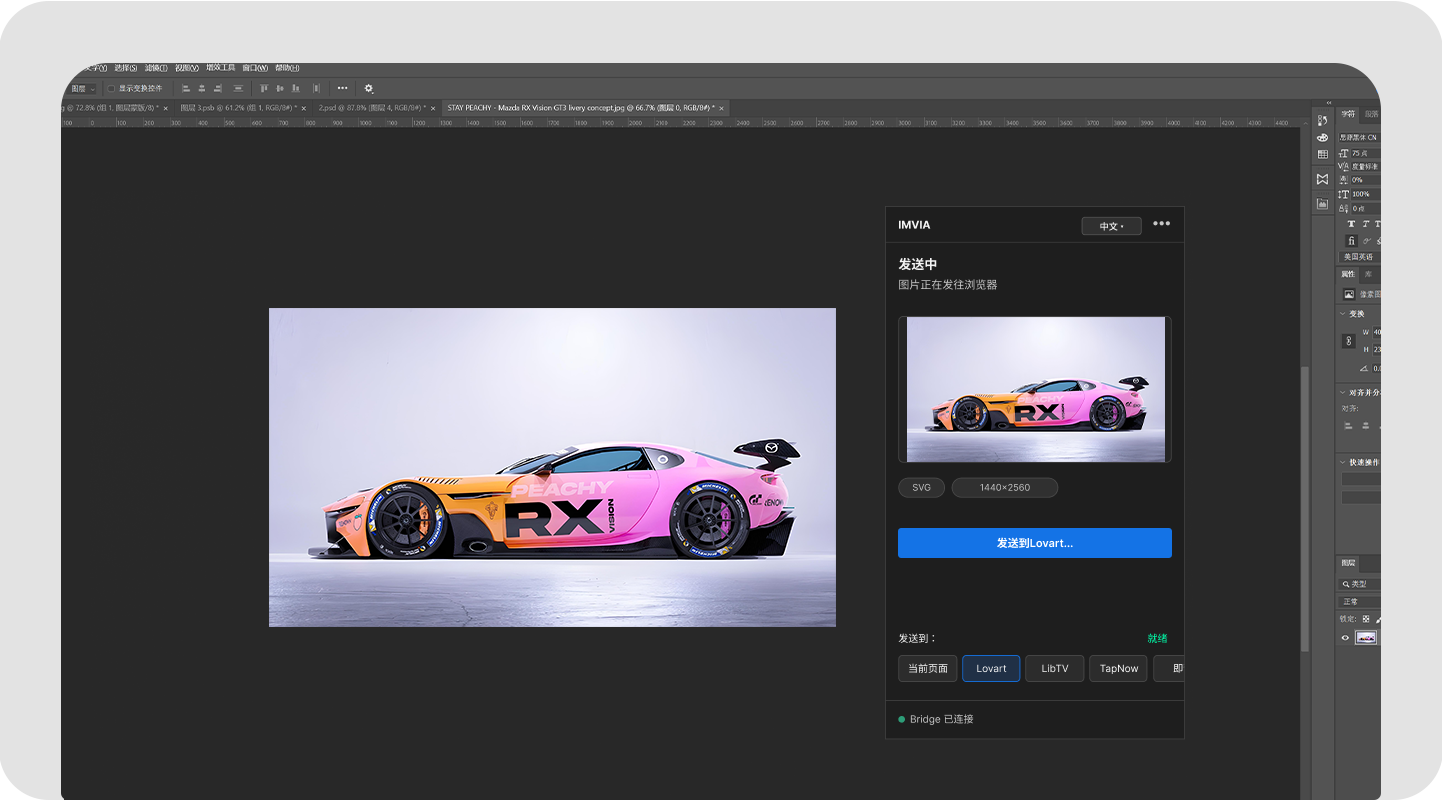Select LibTV as send destination

pyautogui.click(x=1055, y=669)
